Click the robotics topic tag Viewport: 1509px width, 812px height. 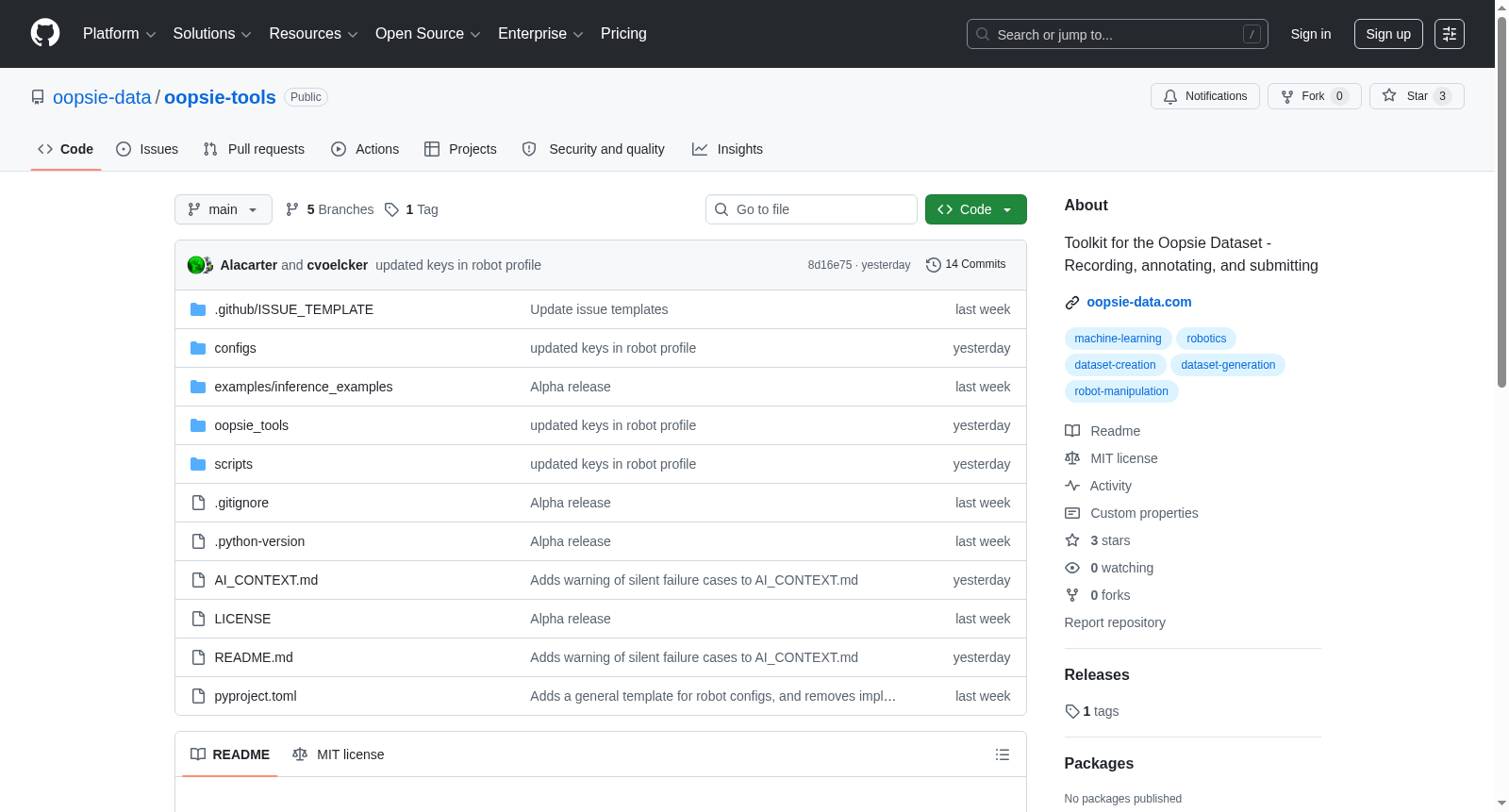tap(1206, 339)
